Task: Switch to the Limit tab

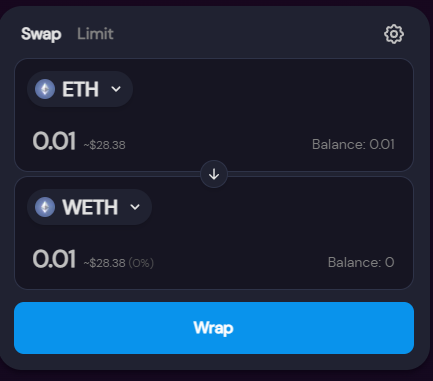Action: pyautogui.click(x=95, y=34)
